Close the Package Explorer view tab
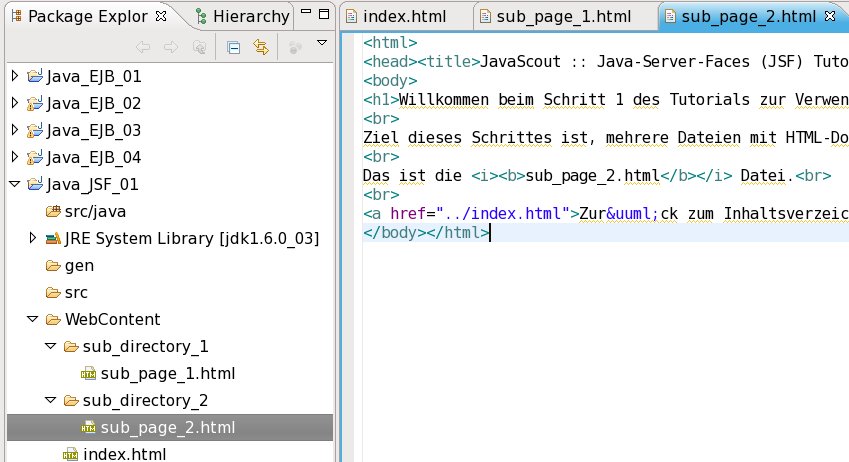Viewport: 849px width, 462px height. [161, 16]
